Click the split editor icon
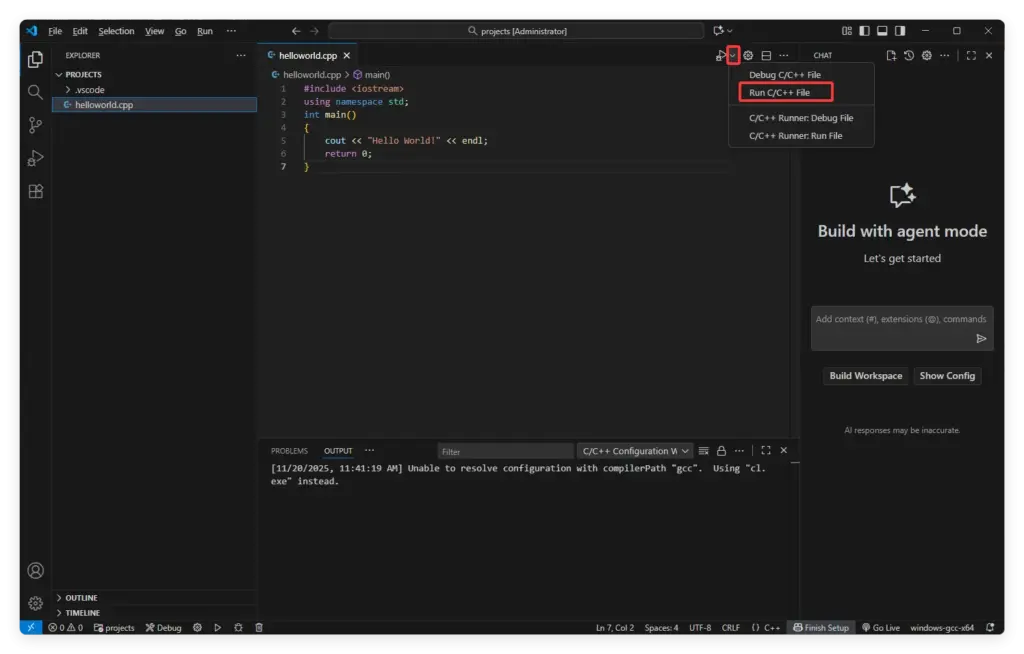Viewport: 1024px width, 654px height. tap(766, 56)
